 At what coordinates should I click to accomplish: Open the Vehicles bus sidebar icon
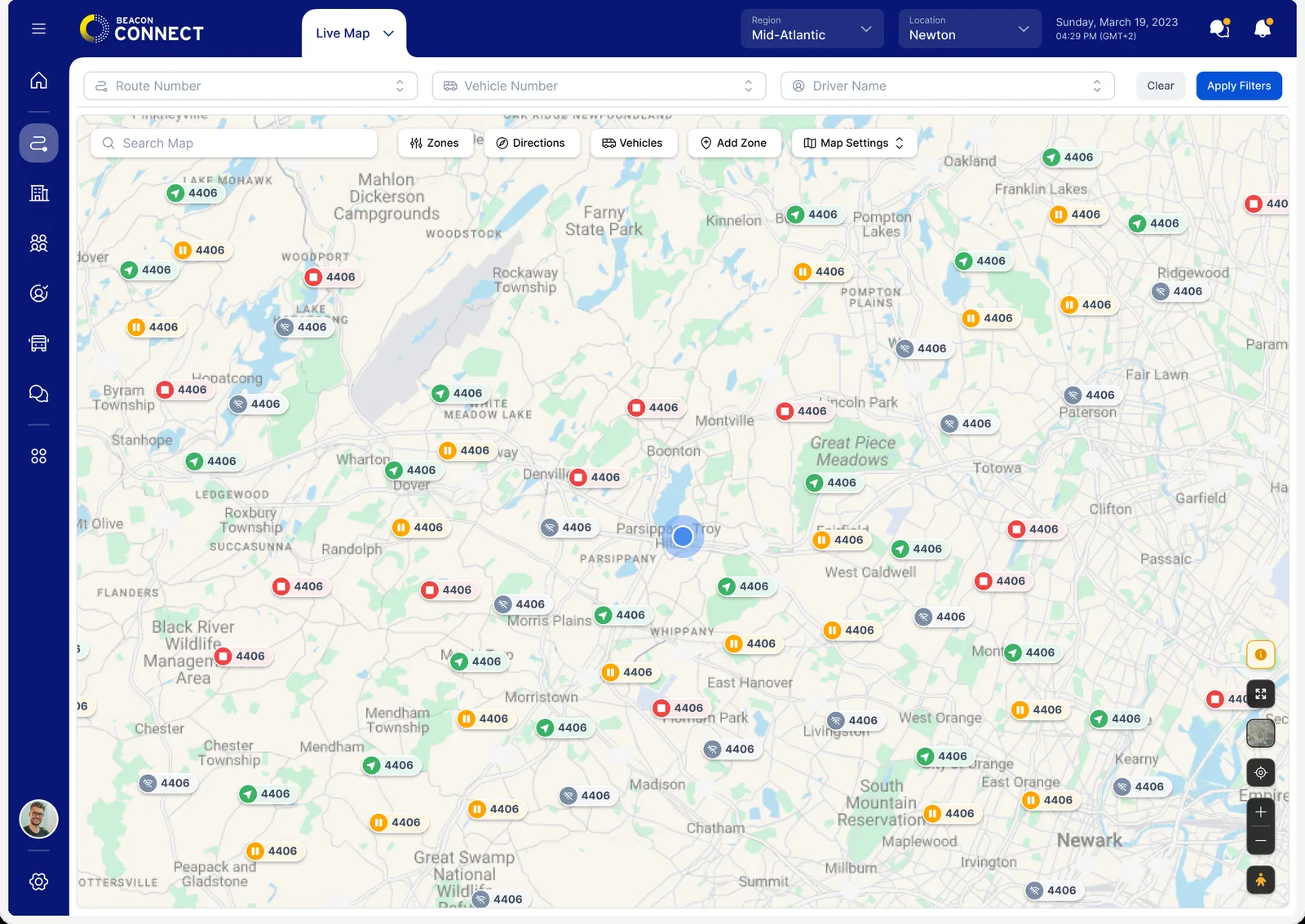[x=38, y=343]
